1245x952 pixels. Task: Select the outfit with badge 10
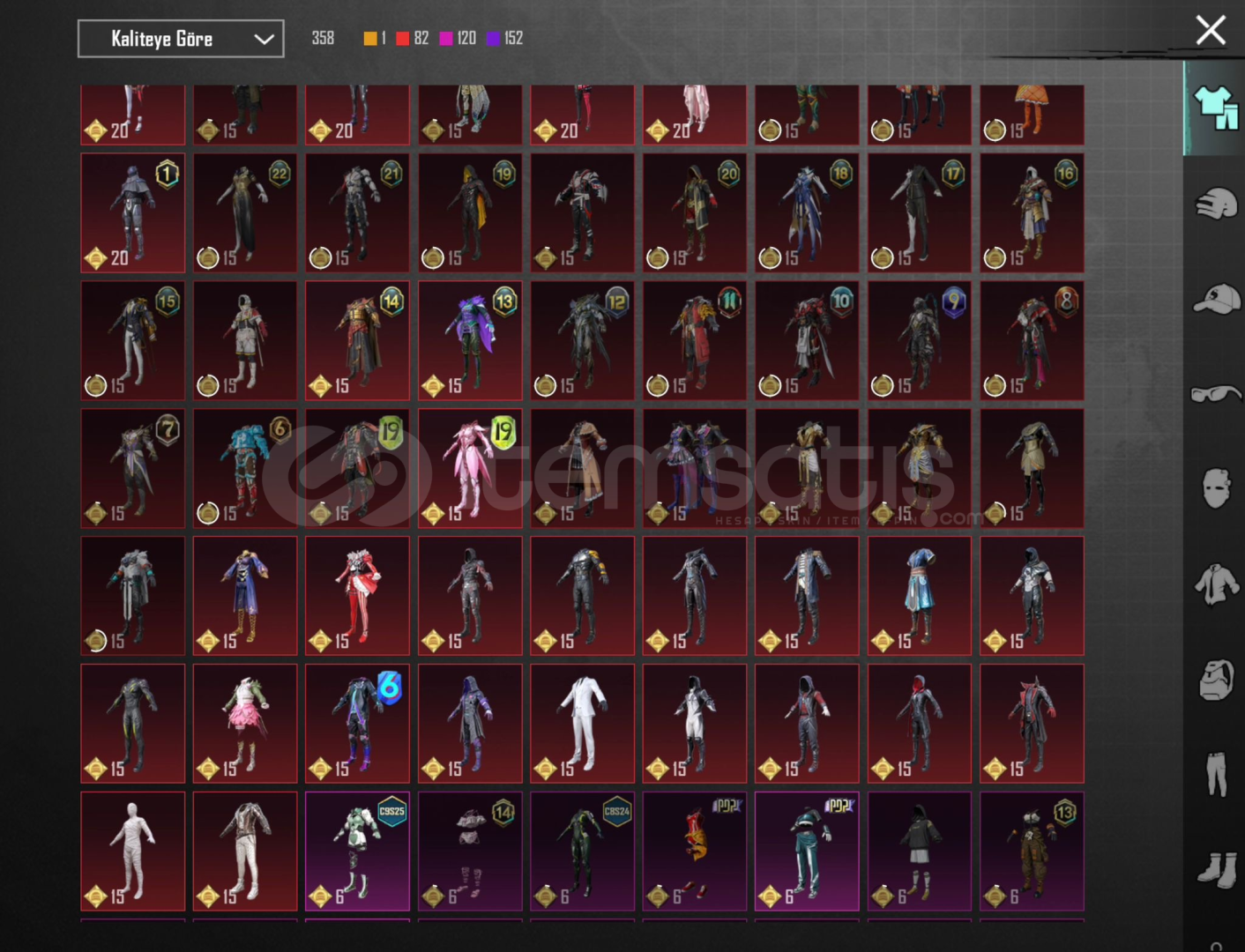click(x=807, y=340)
